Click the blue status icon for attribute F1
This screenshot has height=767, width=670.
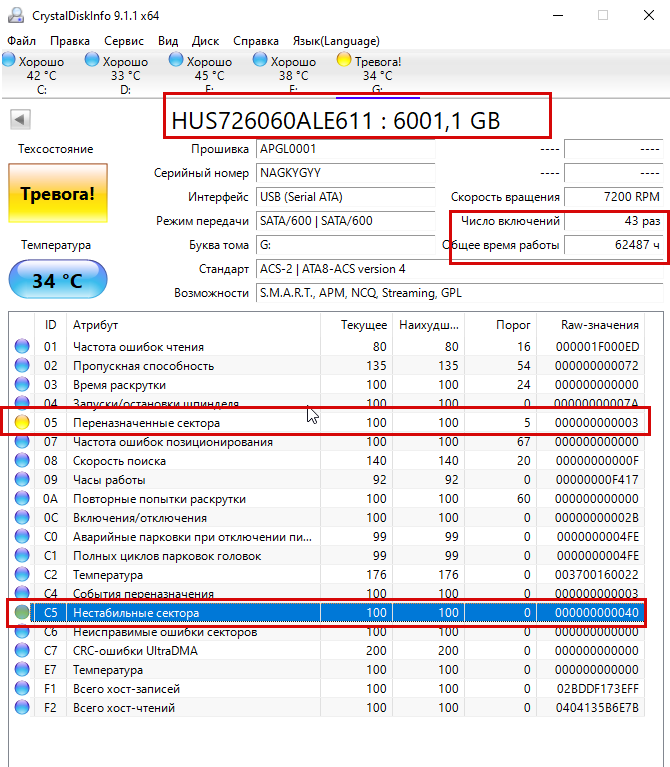[22, 689]
